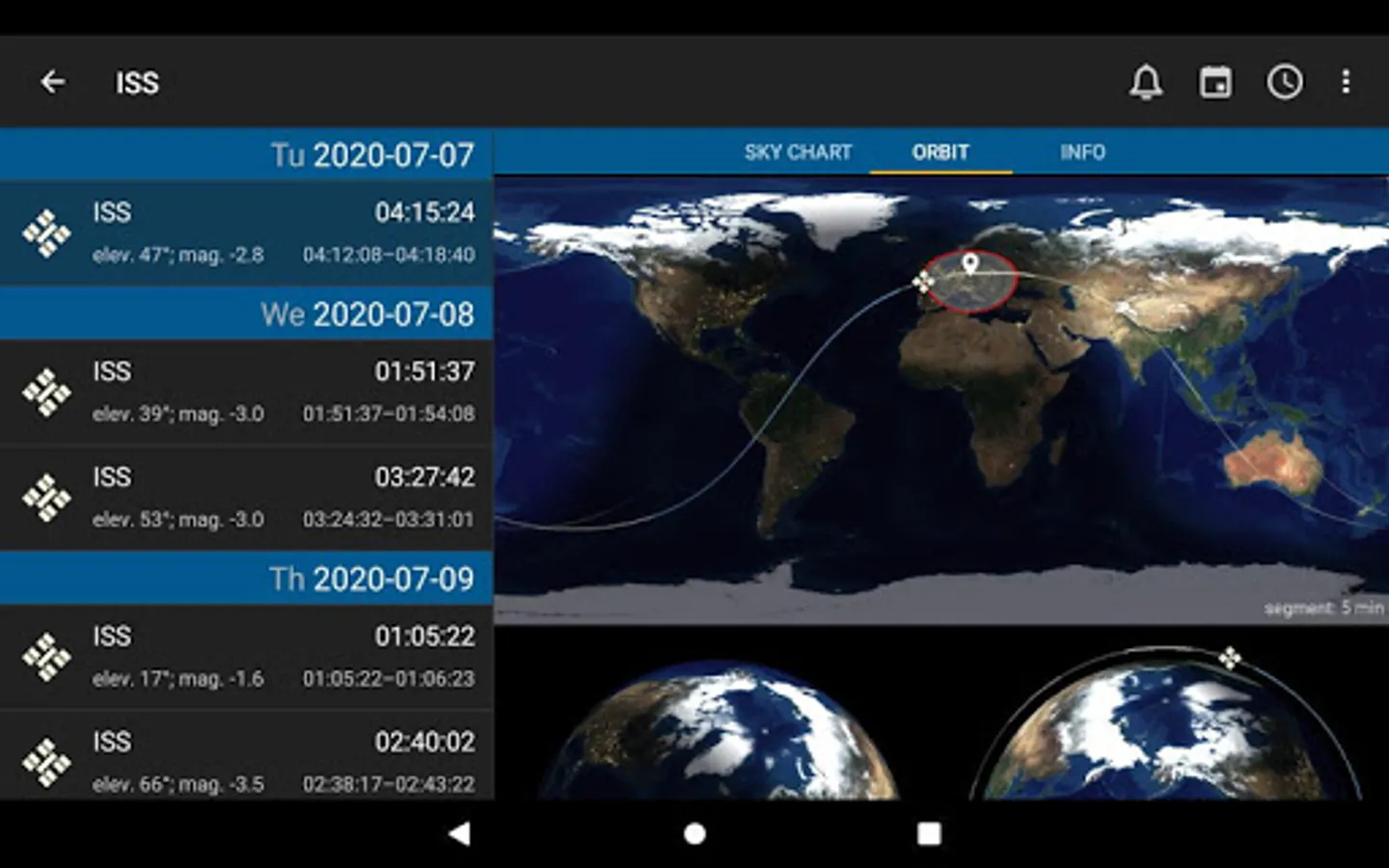Click time range 04:12:08–04:18:40
This screenshot has height=868, width=1389.
pyautogui.click(x=389, y=255)
